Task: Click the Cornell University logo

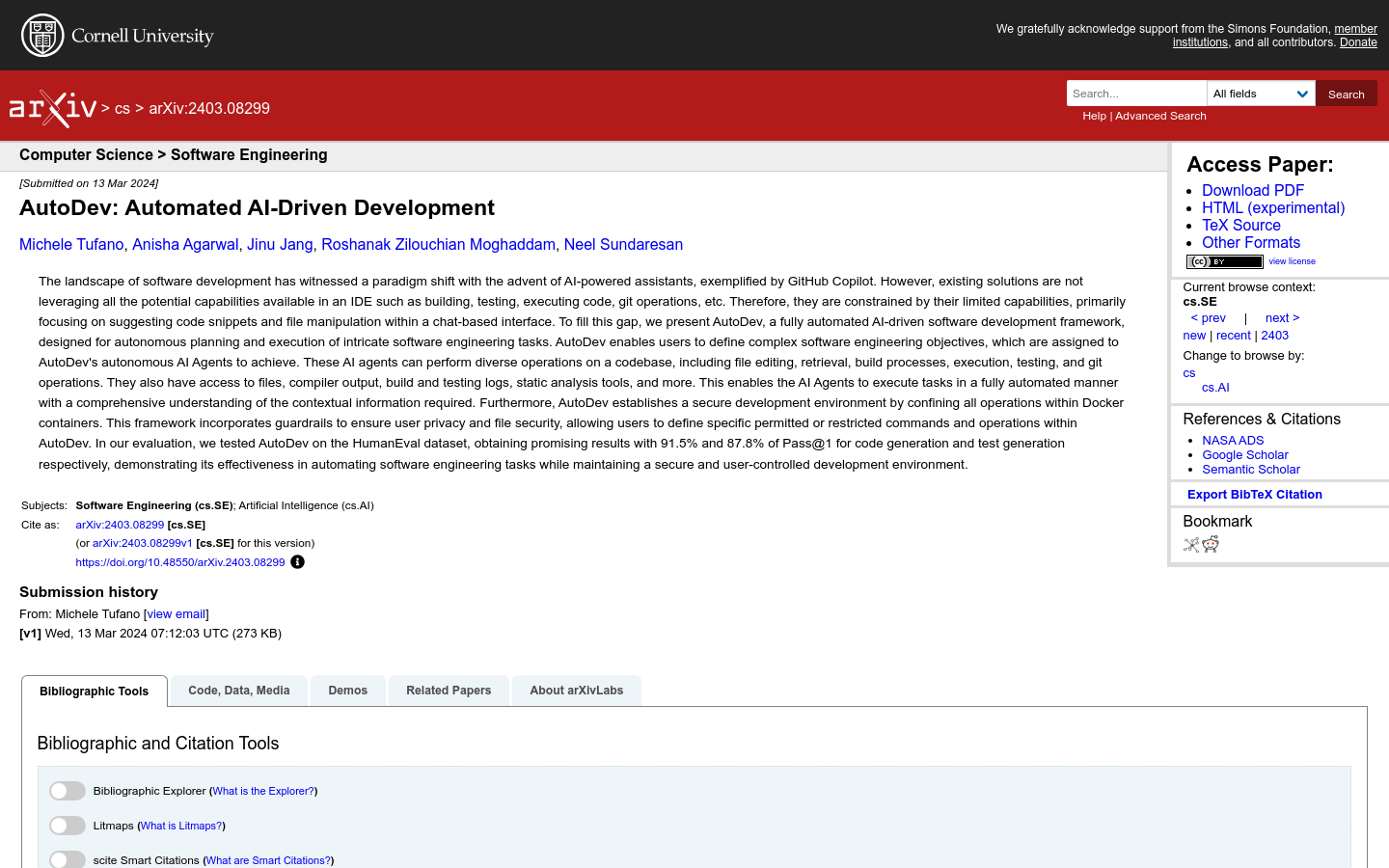Action: point(118,36)
